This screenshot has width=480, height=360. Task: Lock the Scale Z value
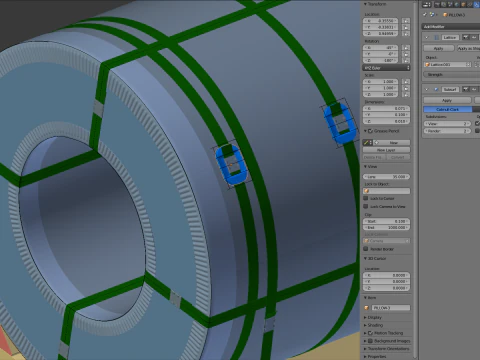(x=406, y=94)
